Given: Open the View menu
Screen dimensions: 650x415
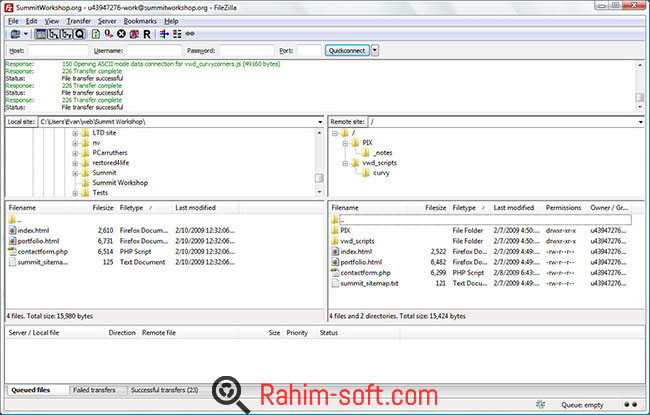Looking at the screenshot, I should [x=52, y=21].
